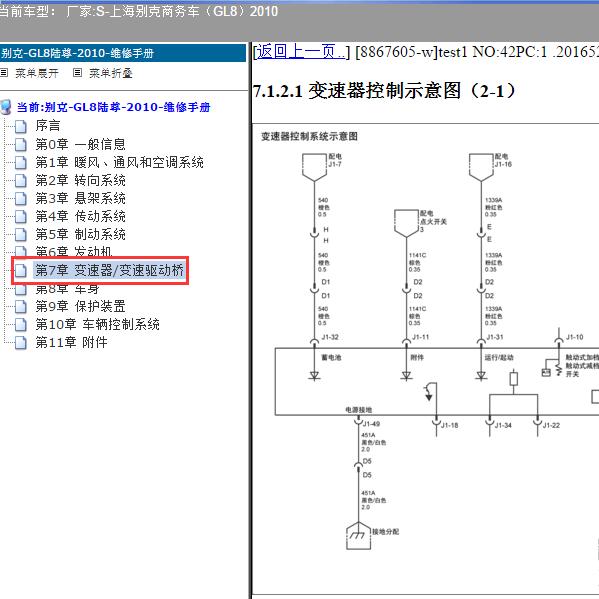Click the 菜单展开 list icon
The width and height of the screenshot is (599, 599).
coord(4,73)
